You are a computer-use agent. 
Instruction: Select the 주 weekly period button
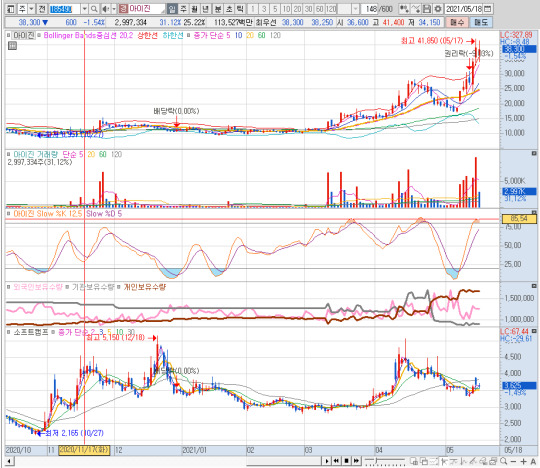(x=183, y=9)
